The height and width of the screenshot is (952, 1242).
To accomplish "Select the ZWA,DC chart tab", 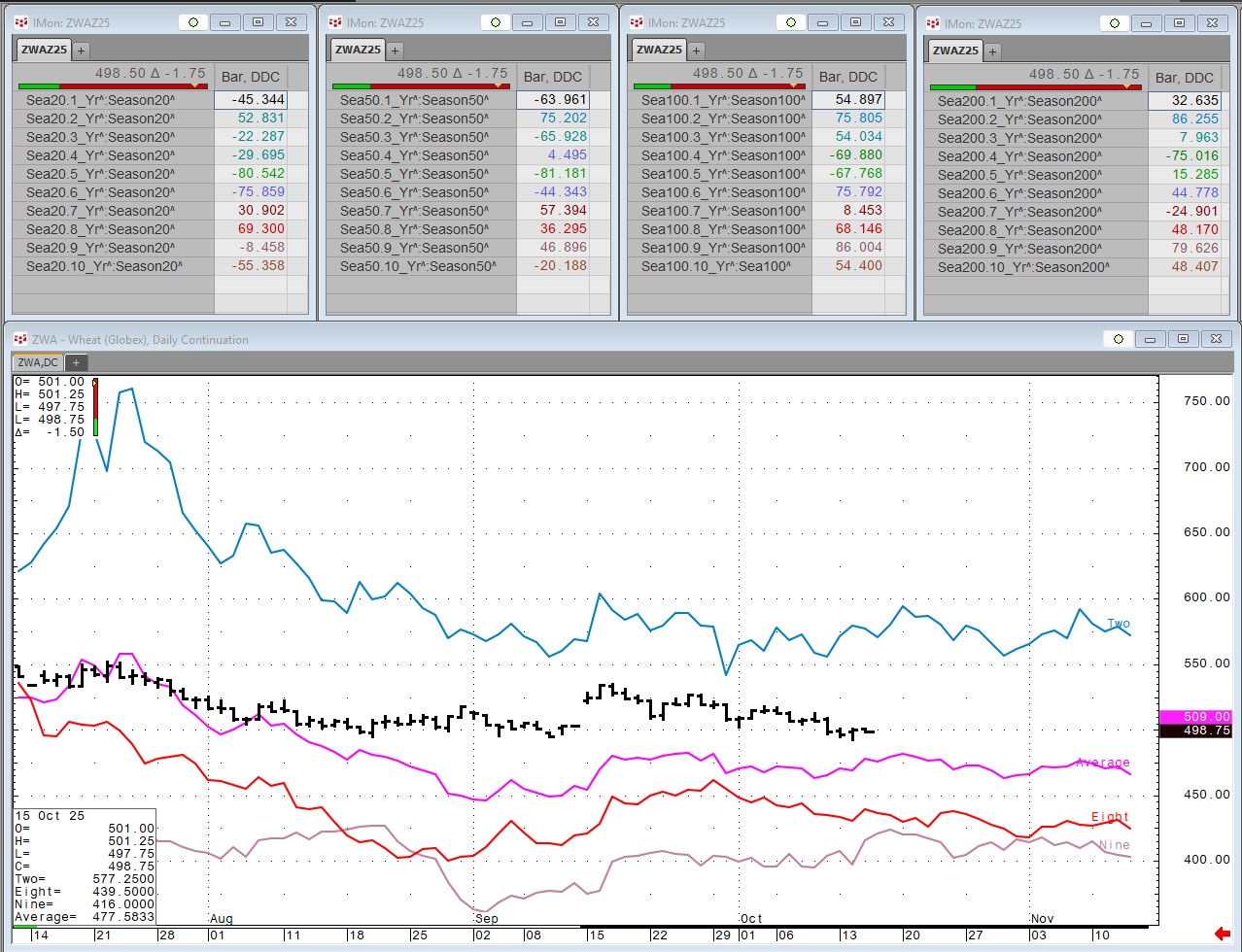I will point(38,362).
